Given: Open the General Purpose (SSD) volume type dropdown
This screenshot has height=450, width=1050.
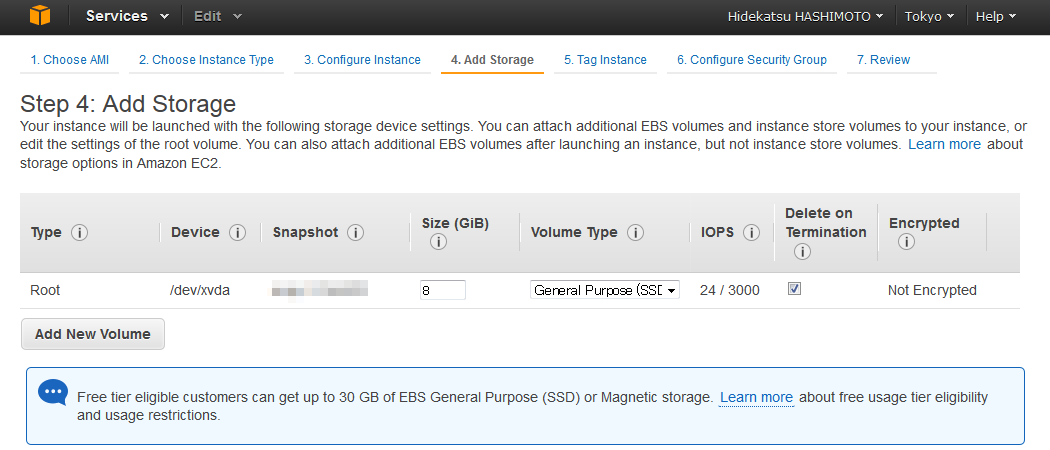Looking at the screenshot, I should coord(605,290).
